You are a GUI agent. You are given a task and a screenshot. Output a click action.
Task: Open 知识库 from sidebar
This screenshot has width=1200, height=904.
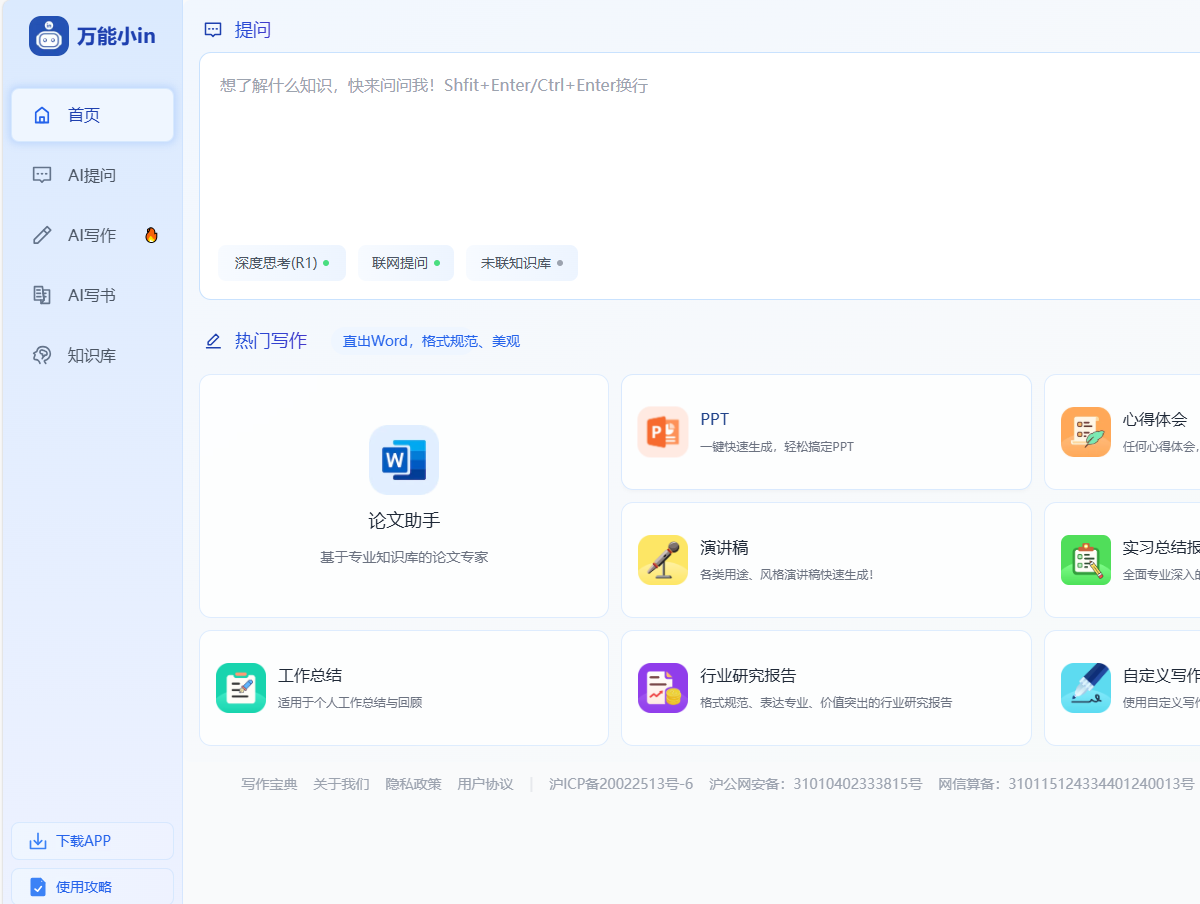[92, 355]
